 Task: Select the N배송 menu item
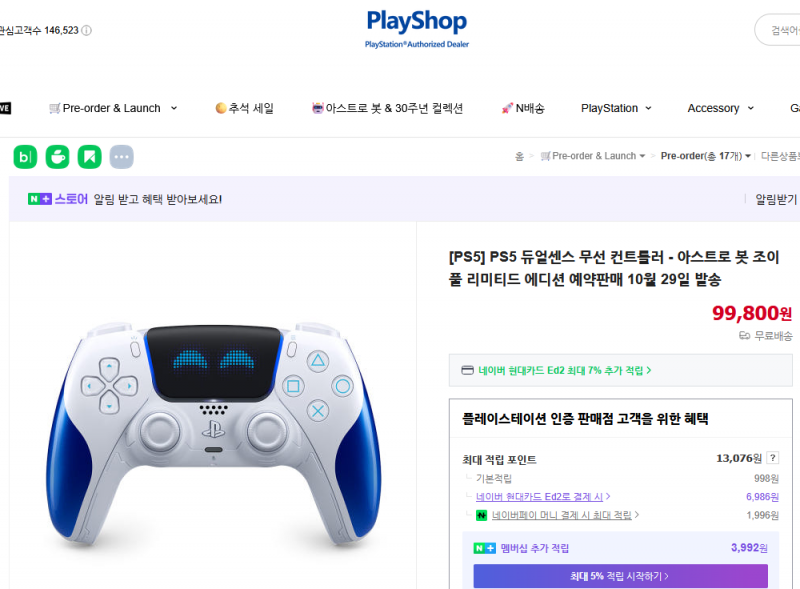click(523, 108)
